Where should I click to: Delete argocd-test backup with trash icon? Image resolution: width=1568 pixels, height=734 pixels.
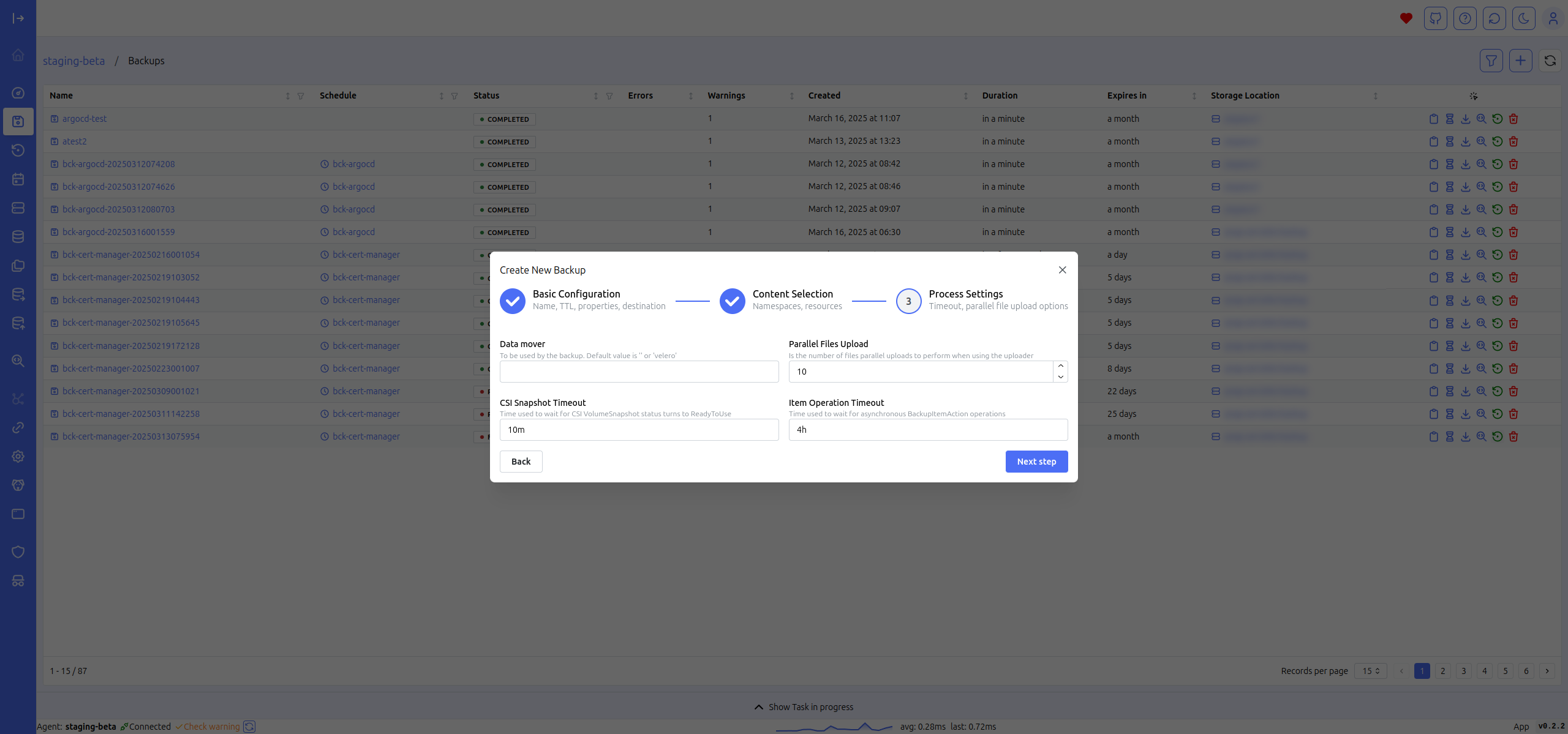pos(1513,119)
